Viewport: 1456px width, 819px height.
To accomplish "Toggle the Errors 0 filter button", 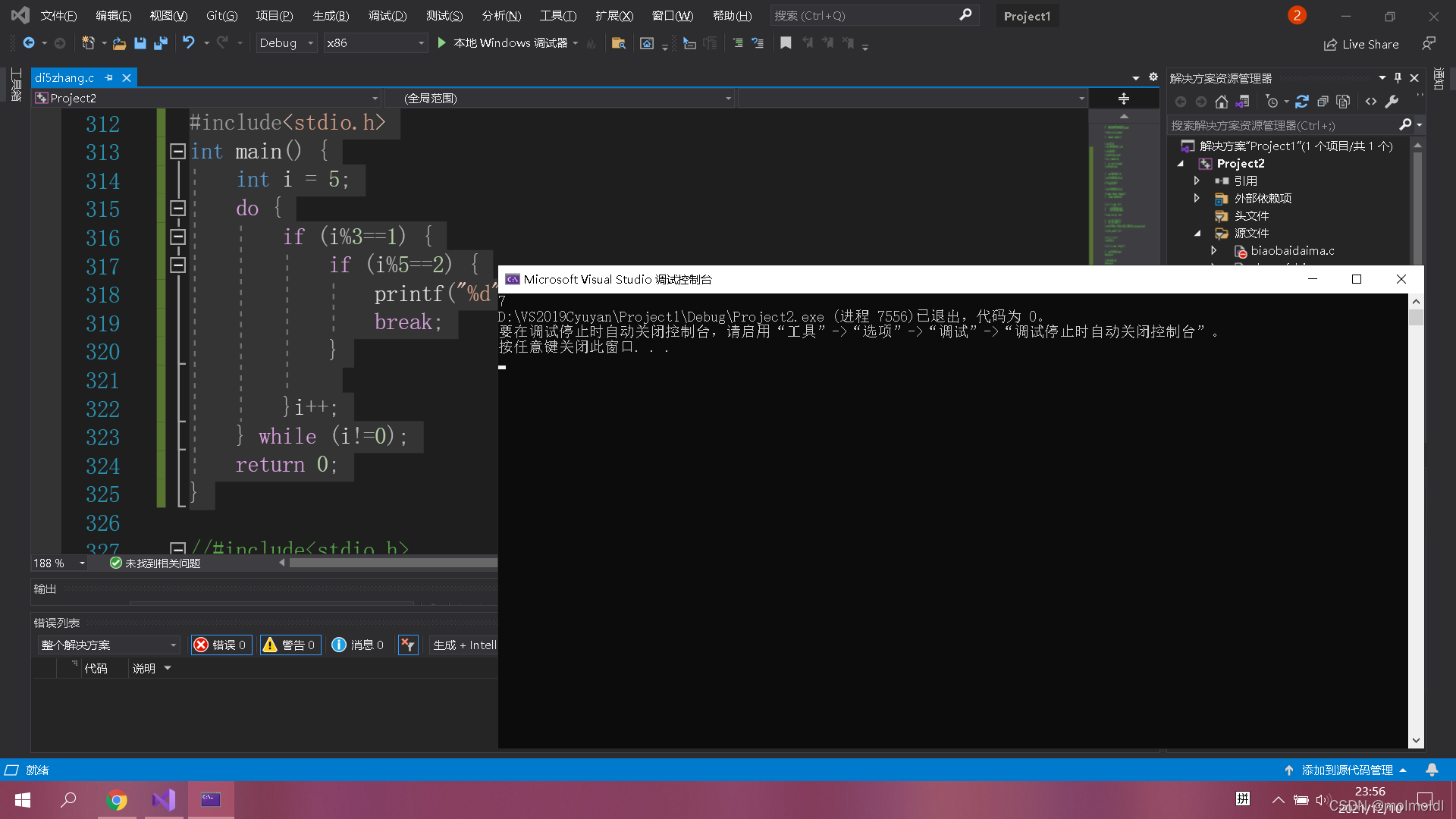I will (221, 645).
